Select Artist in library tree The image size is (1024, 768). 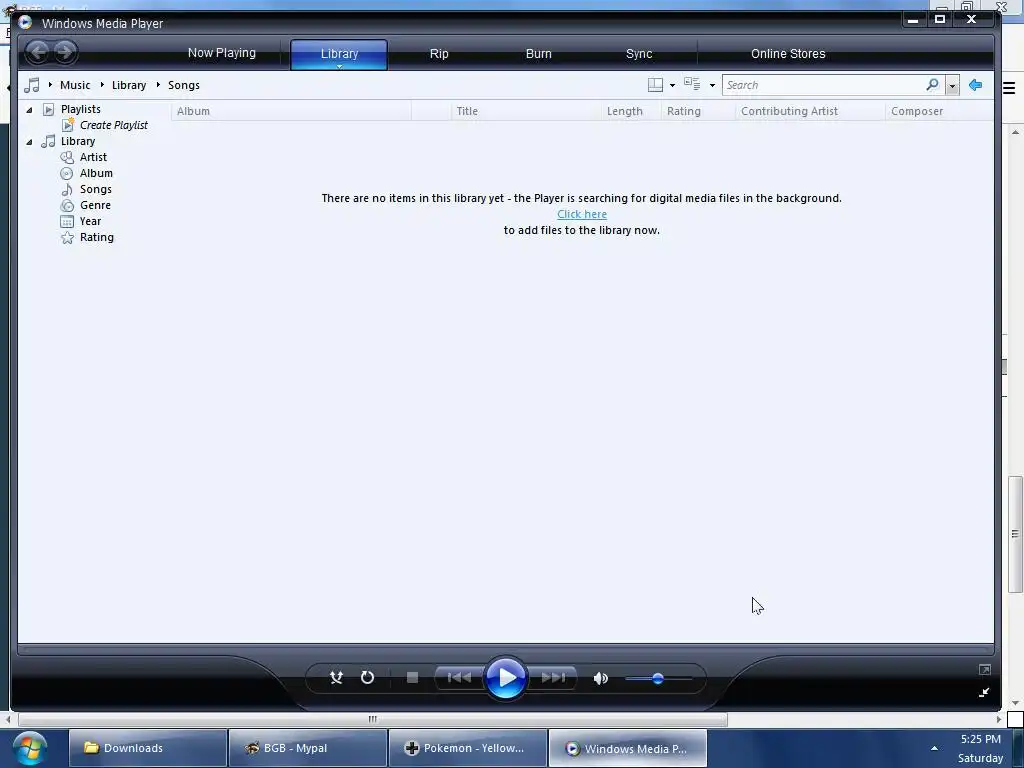(x=93, y=157)
